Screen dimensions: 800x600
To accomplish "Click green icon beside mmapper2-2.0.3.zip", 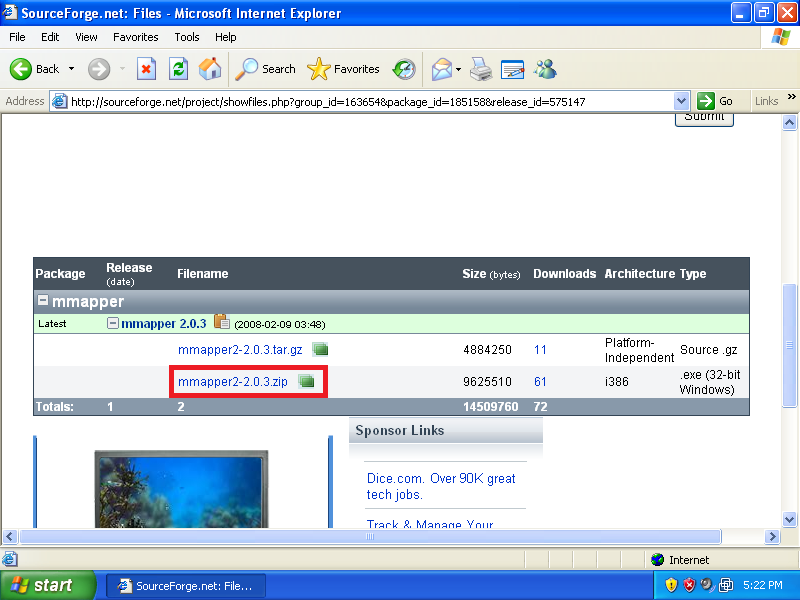I will coord(306,381).
